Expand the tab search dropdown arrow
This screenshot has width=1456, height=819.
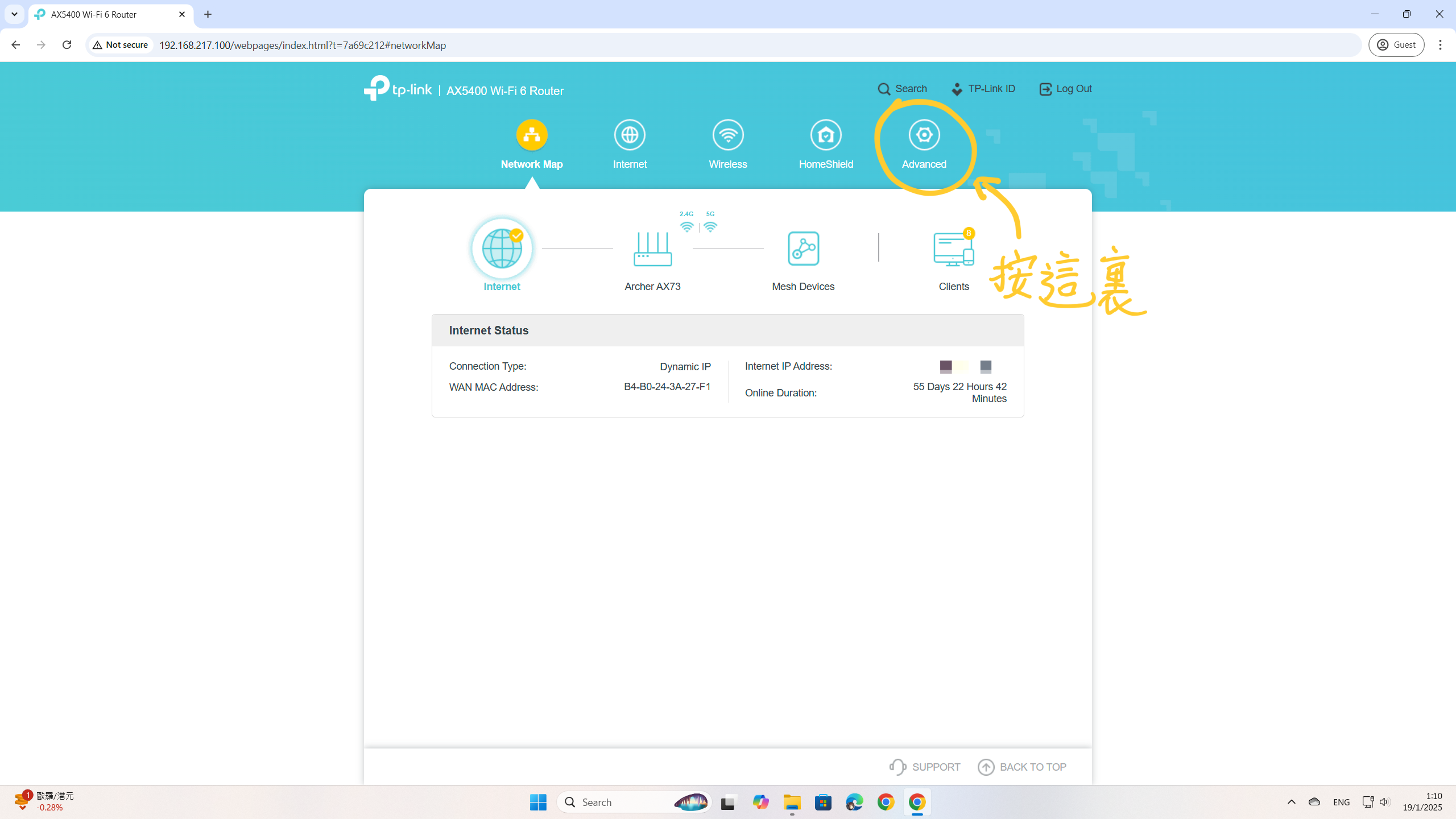pos(14,14)
